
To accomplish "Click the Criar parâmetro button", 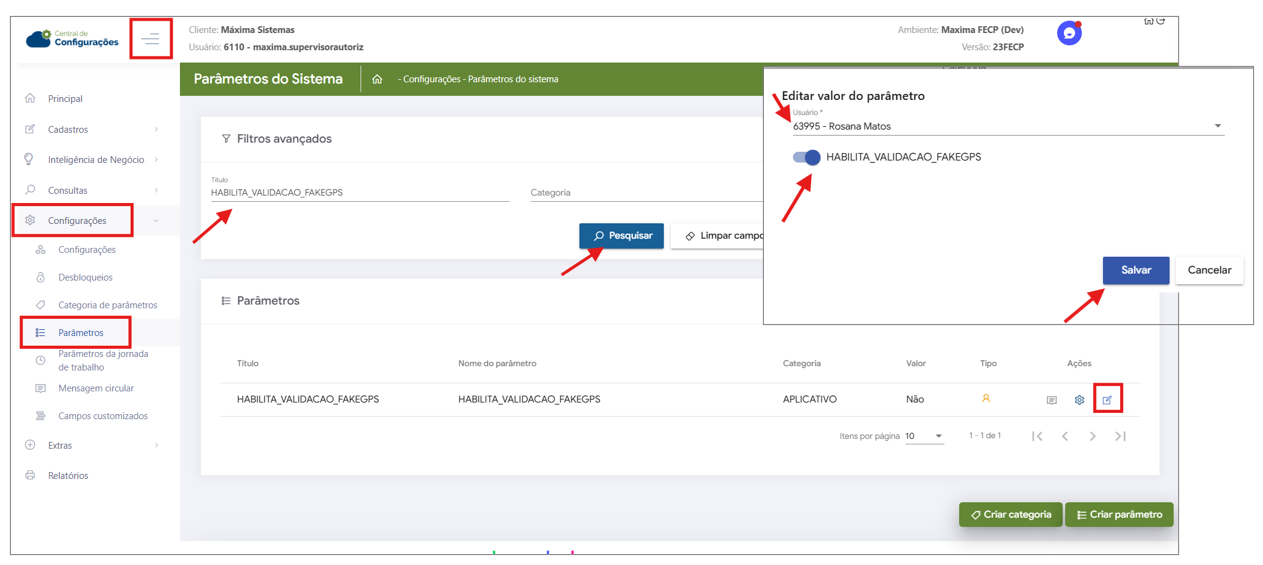I will [x=1118, y=515].
